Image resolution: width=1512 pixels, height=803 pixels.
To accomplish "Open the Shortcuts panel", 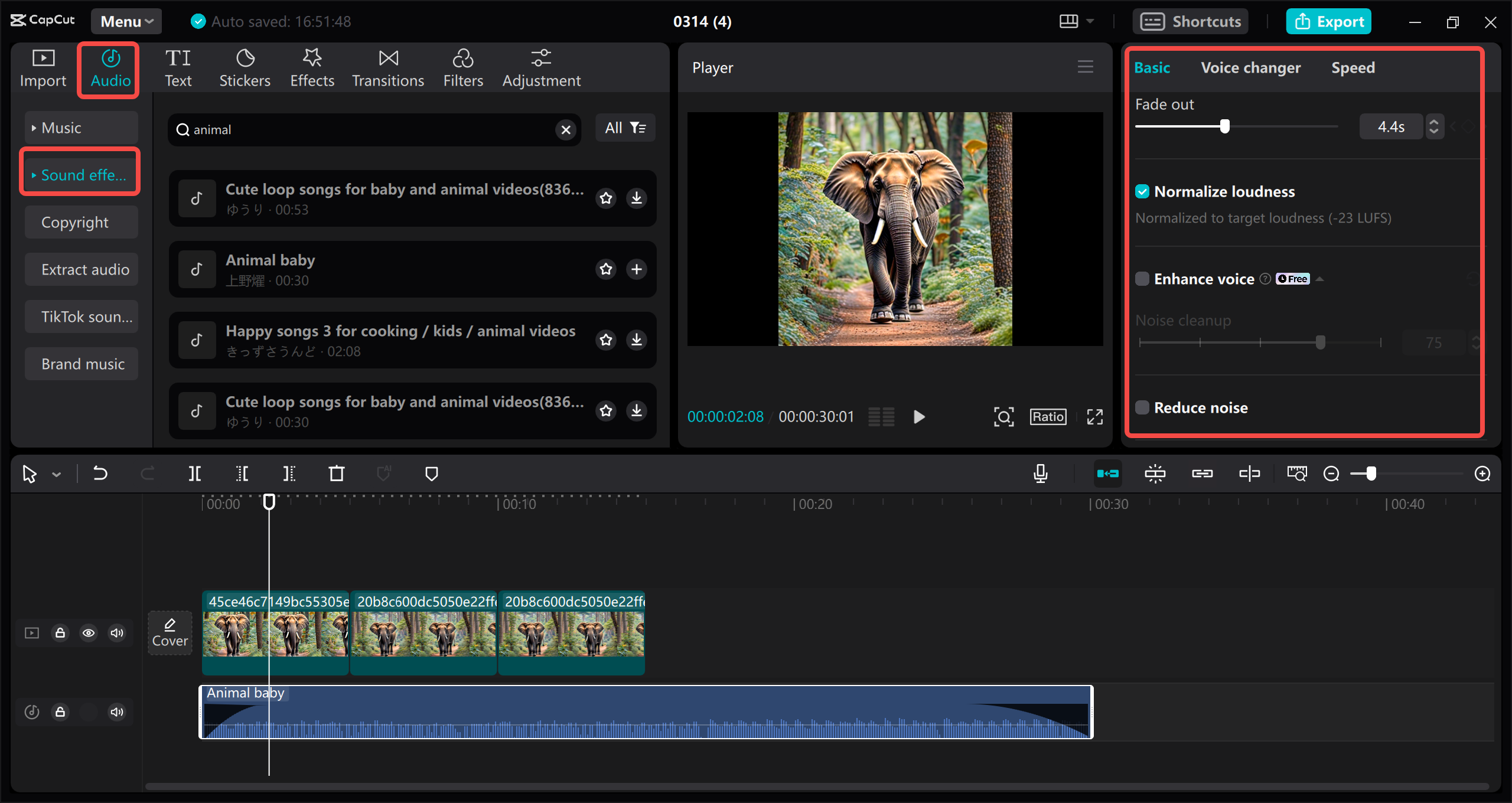I will (x=1191, y=21).
